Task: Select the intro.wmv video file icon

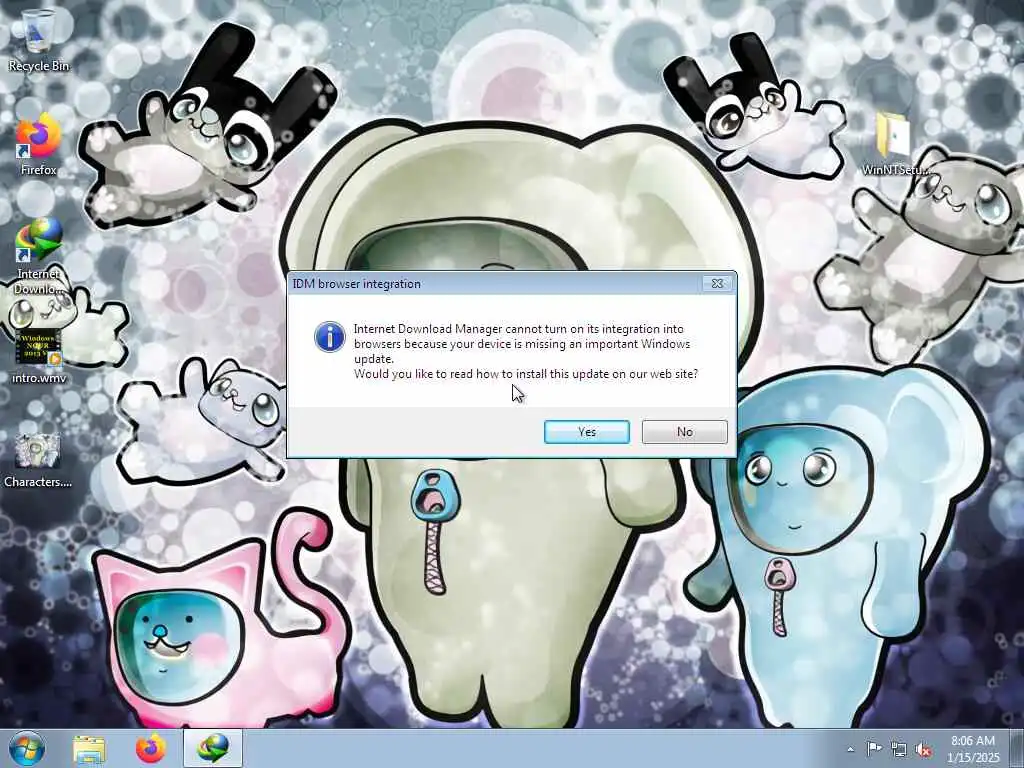Action: (x=39, y=356)
